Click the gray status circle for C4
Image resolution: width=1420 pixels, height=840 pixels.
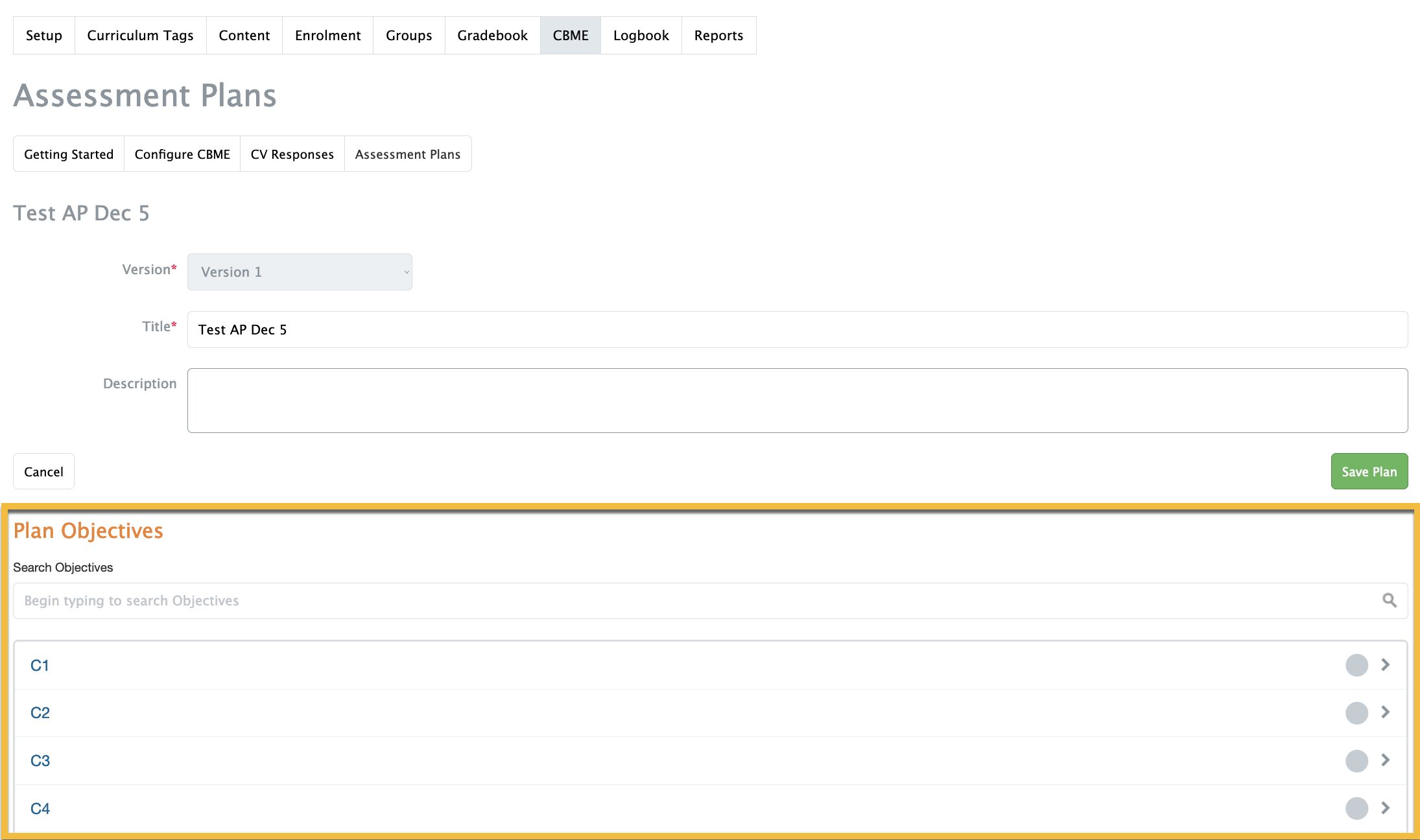click(1356, 808)
